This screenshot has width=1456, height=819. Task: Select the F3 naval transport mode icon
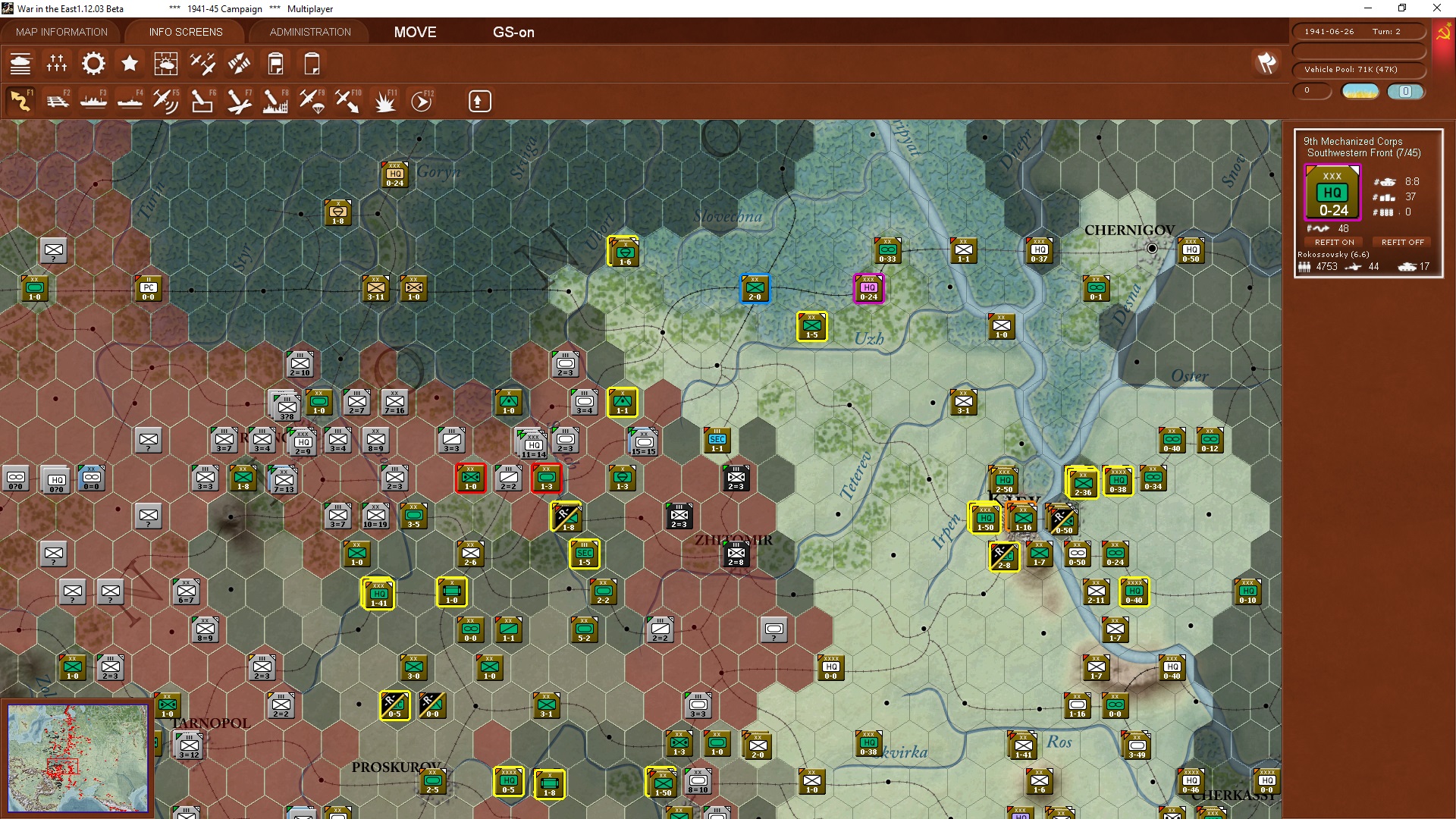click(93, 100)
